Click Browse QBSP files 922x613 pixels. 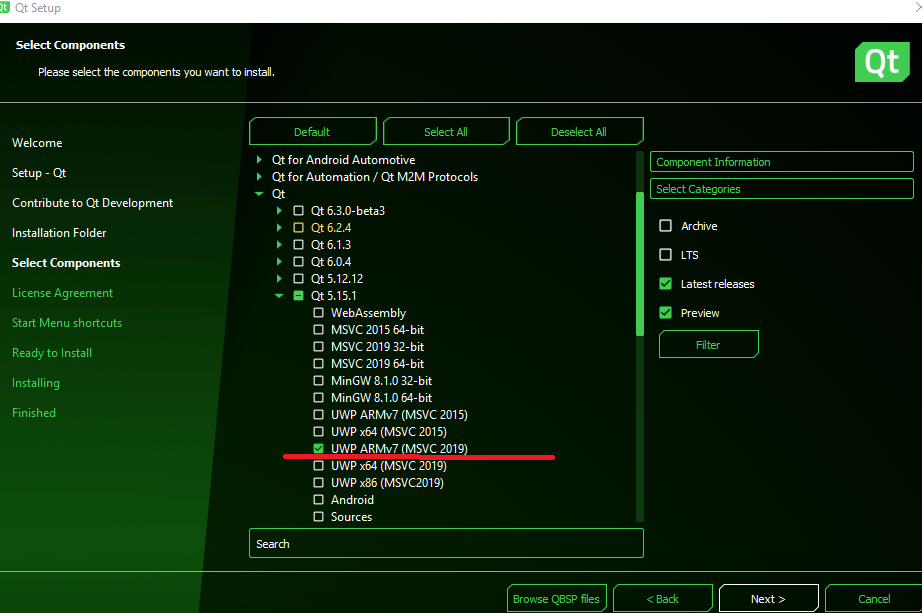pyautogui.click(x=556, y=598)
